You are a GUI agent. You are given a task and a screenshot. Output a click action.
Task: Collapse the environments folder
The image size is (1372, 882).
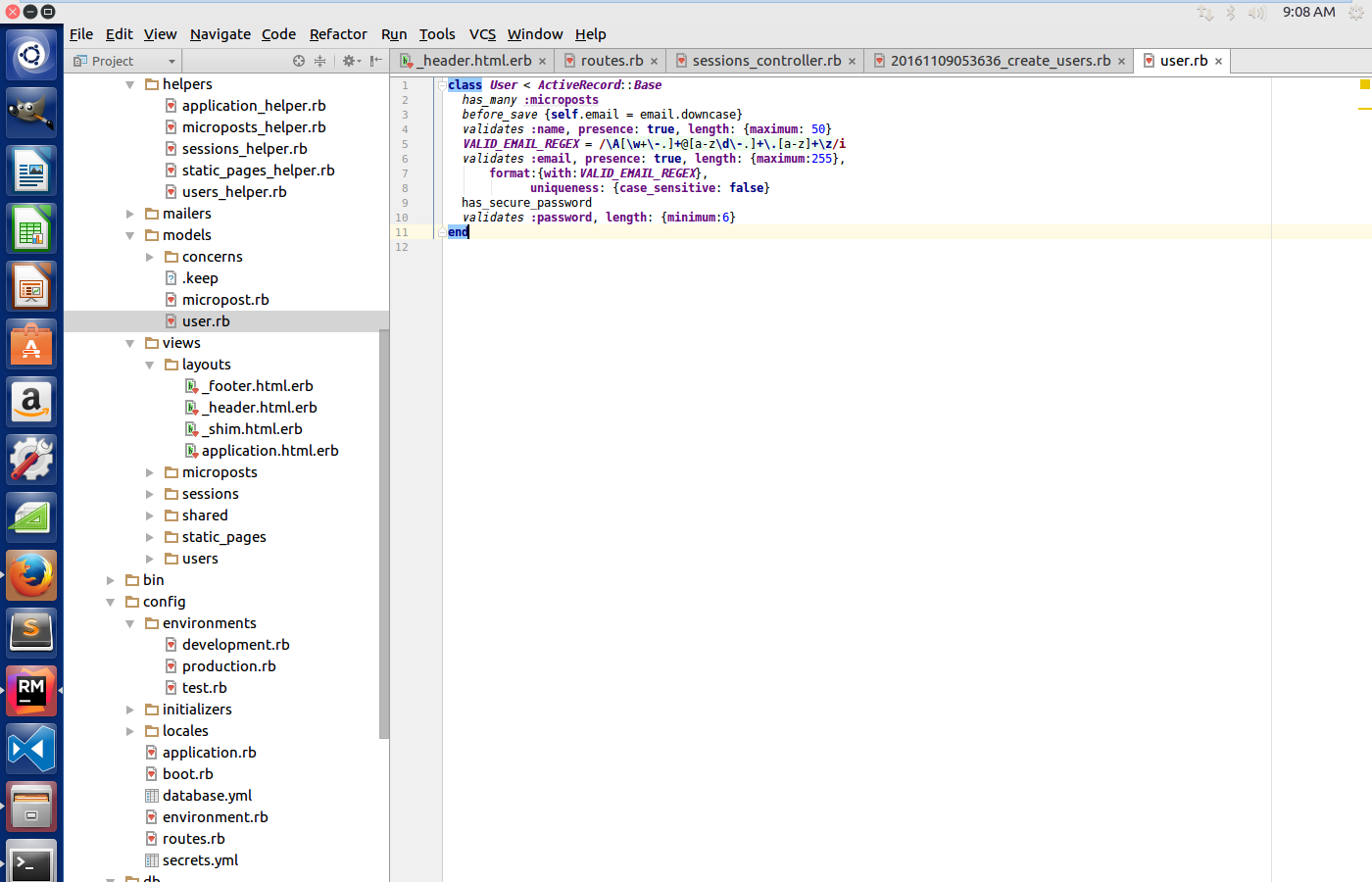click(x=129, y=623)
